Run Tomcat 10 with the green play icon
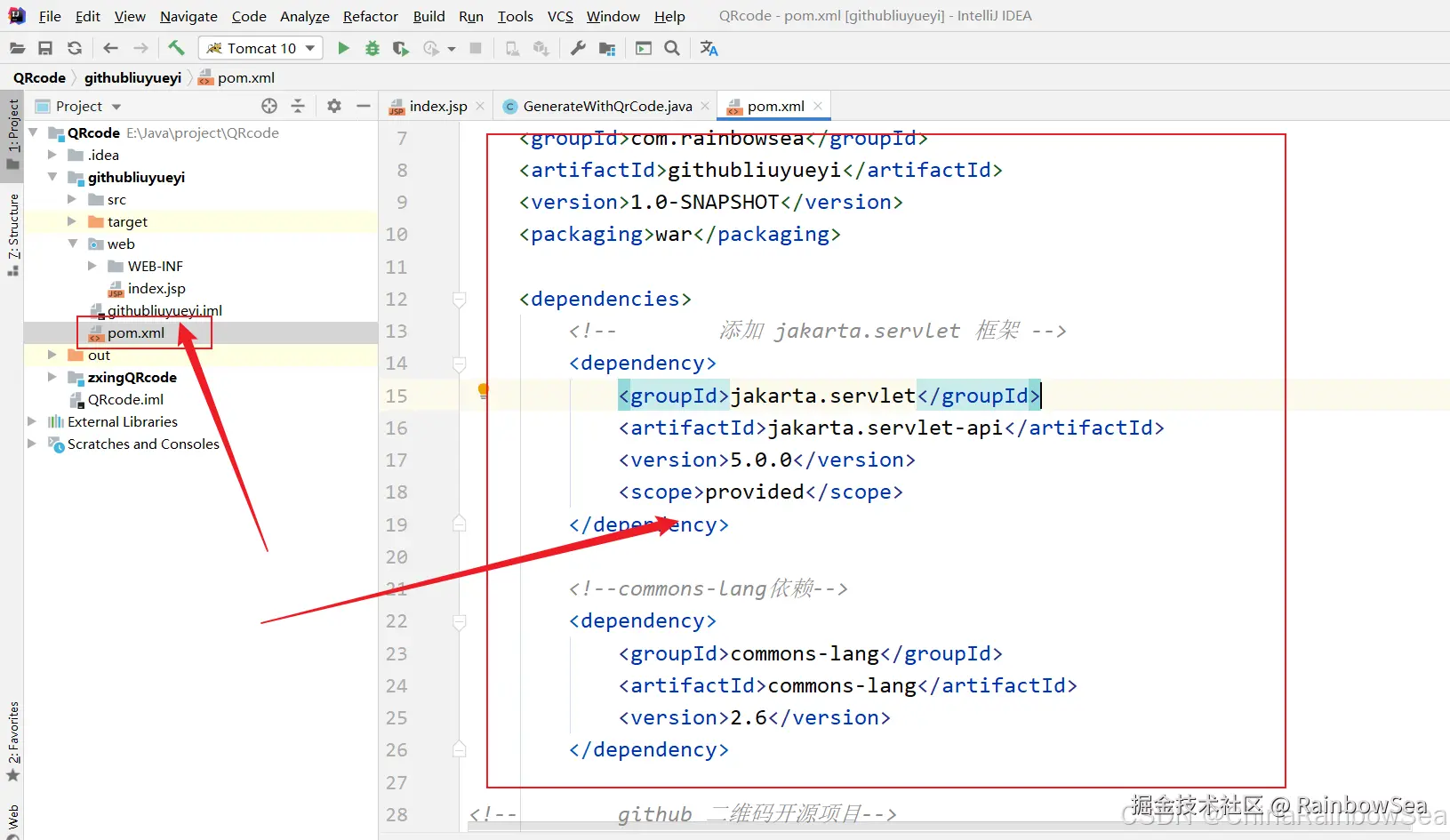This screenshot has height=840, width=1450. coord(343,48)
